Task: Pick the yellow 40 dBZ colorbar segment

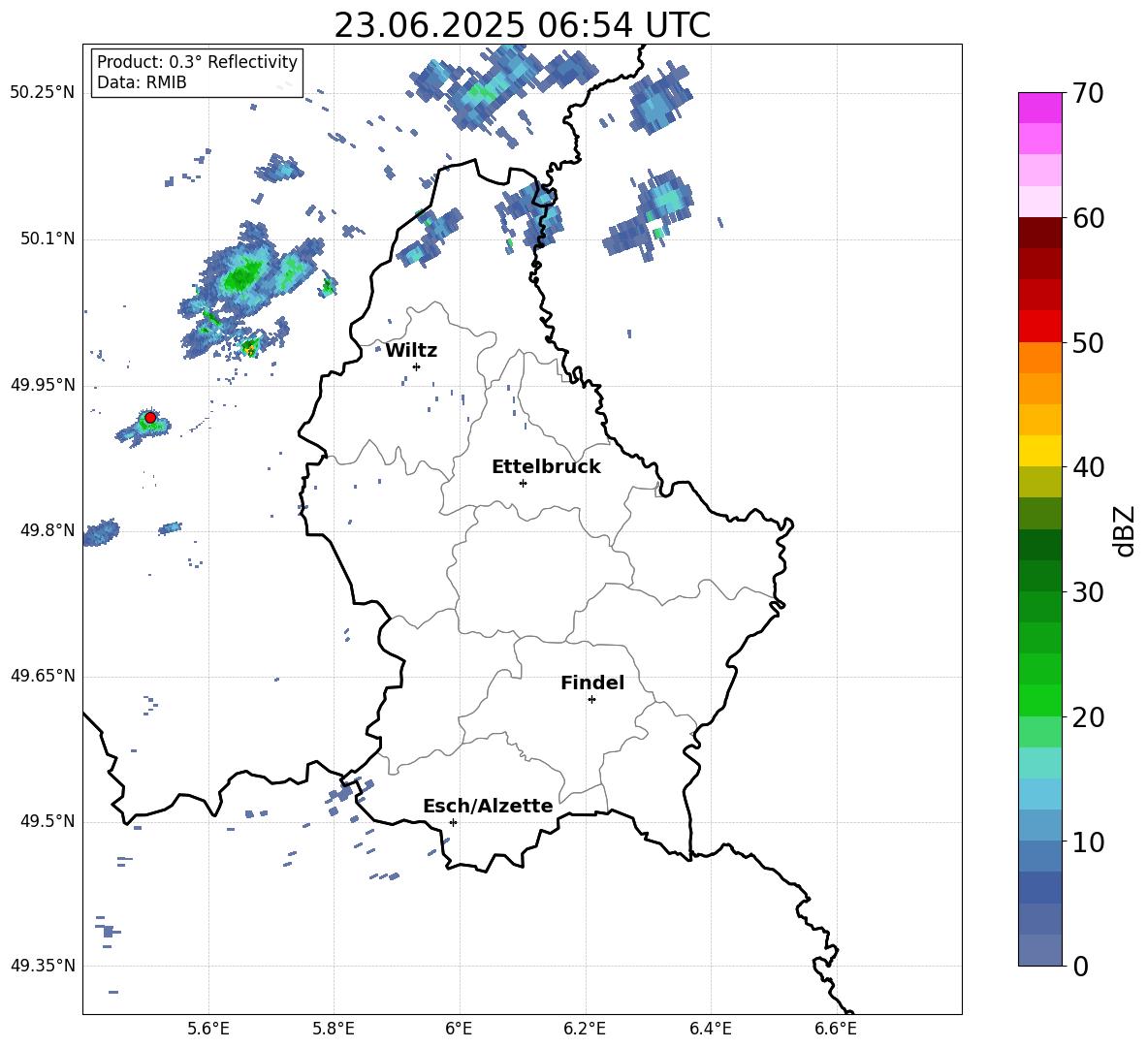Action: point(1039,451)
